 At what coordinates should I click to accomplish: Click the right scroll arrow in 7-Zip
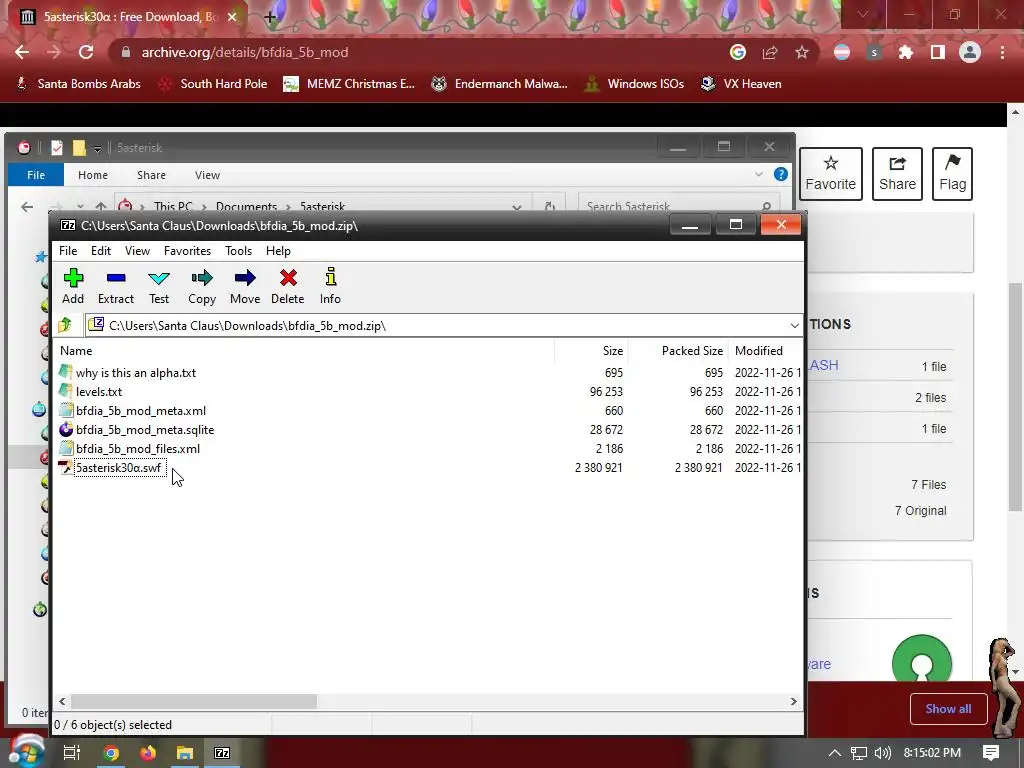point(793,701)
